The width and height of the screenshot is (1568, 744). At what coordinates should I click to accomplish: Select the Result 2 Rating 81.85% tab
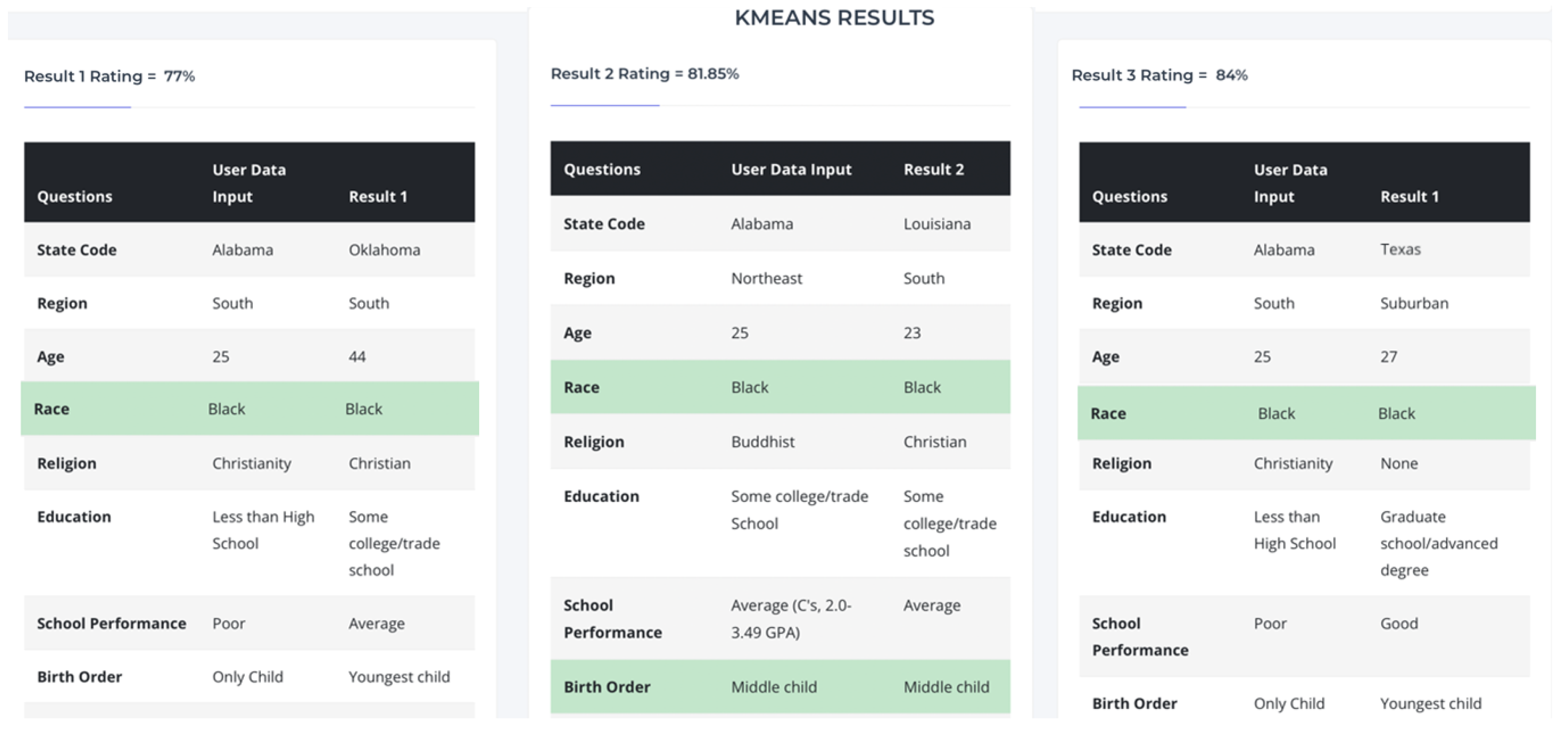(644, 74)
